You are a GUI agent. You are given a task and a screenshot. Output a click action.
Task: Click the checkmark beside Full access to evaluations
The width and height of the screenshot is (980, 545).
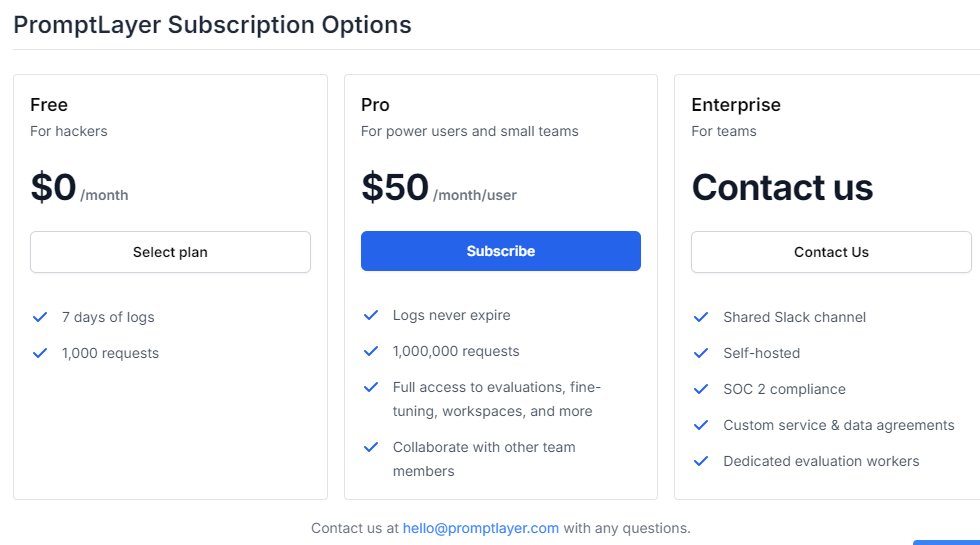pos(371,387)
